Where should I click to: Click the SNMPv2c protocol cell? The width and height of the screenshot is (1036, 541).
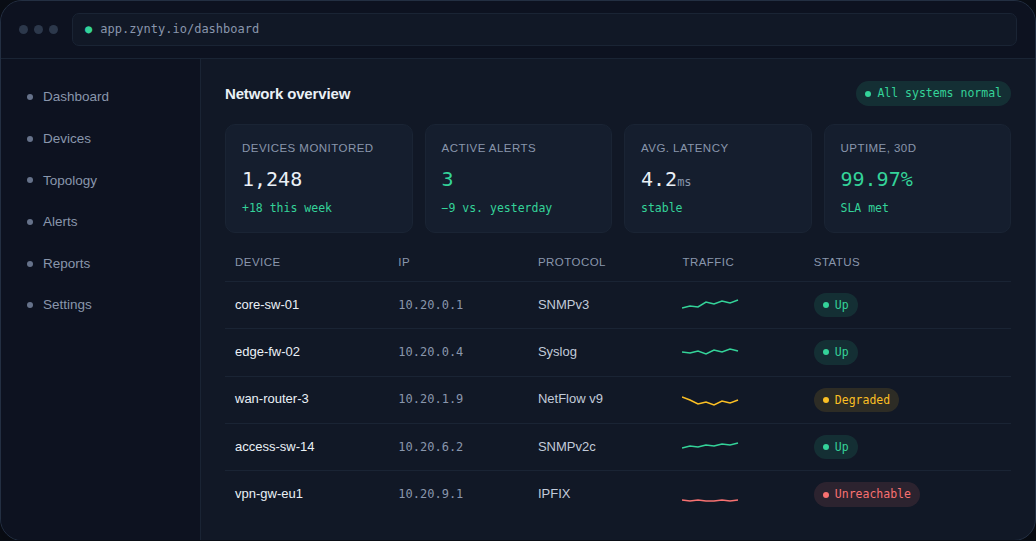coord(567,447)
